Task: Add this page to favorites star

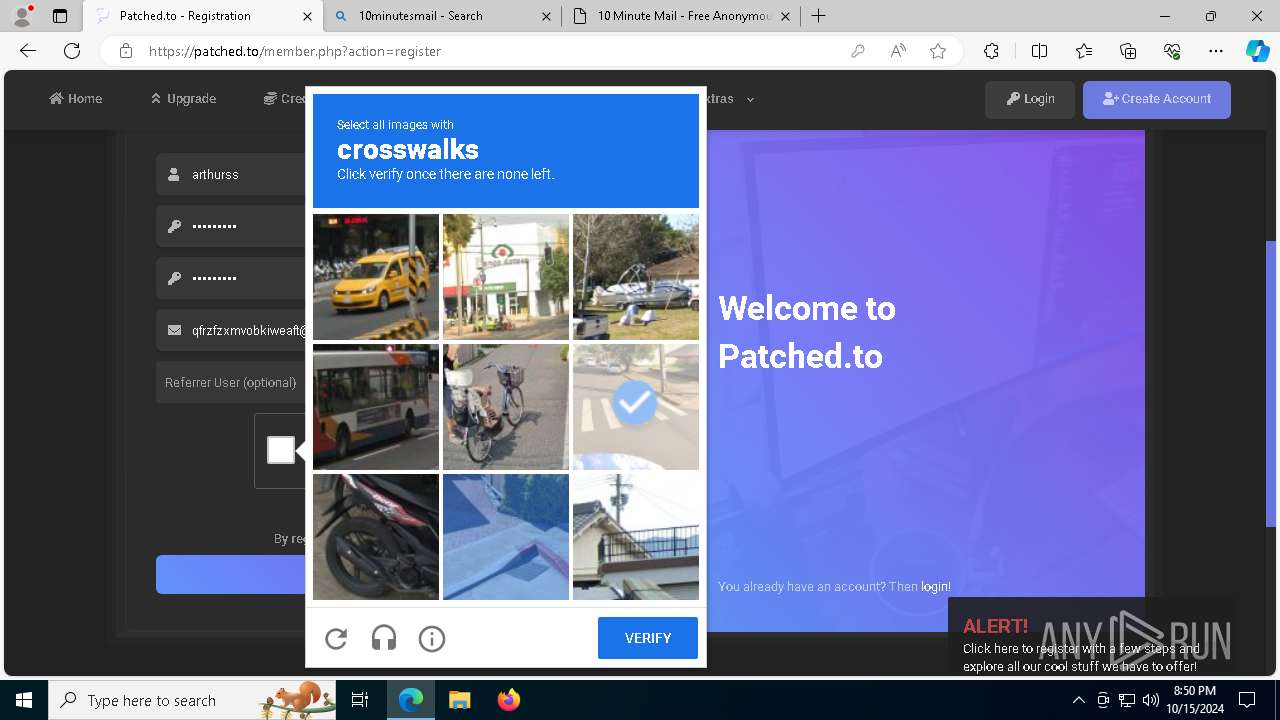Action: tap(938, 51)
